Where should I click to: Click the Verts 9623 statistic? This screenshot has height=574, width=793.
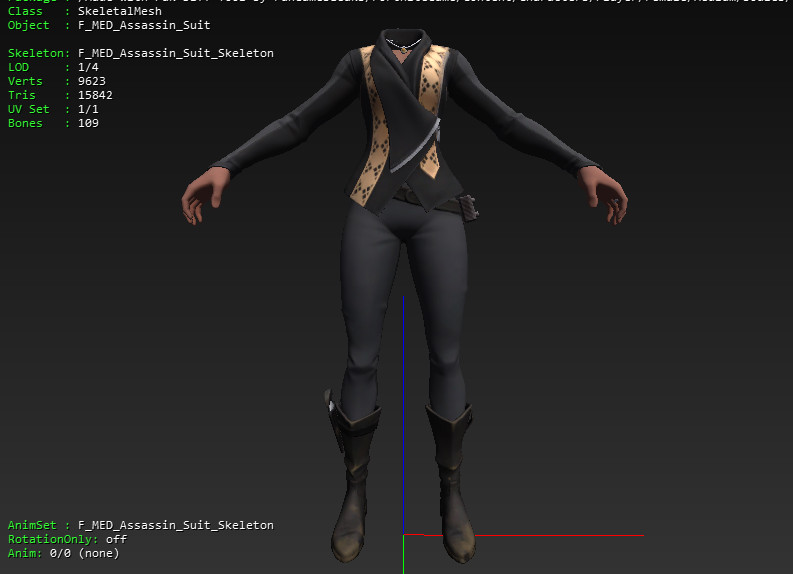click(56, 81)
